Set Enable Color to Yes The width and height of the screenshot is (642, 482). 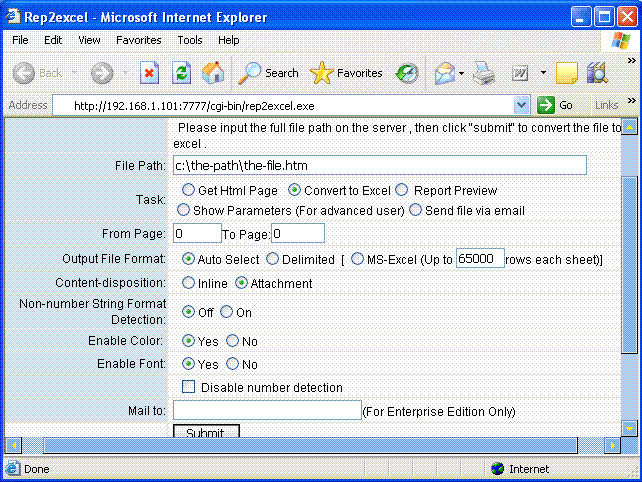tap(188, 340)
